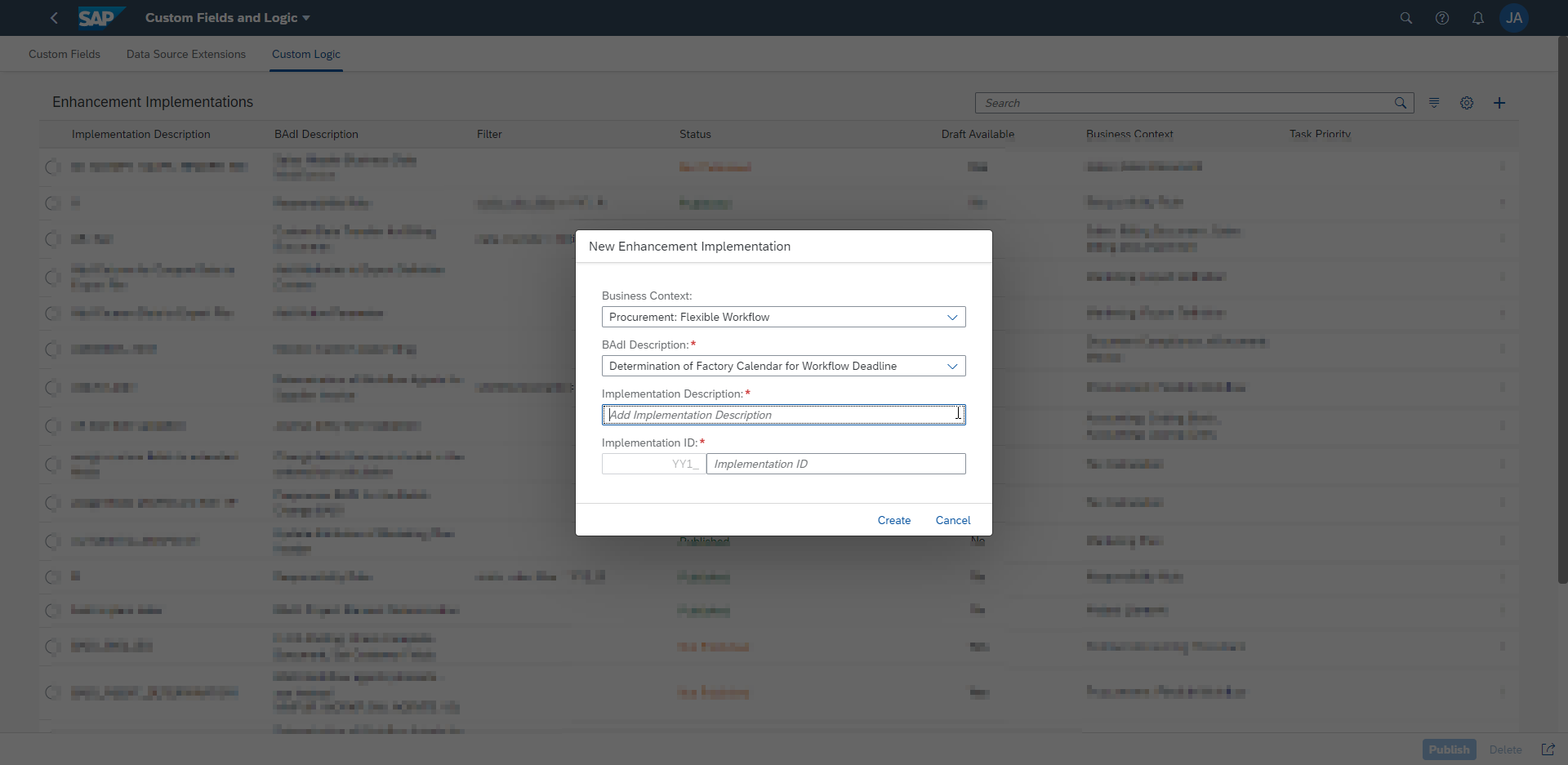1568x765 pixels.
Task: Expand the BAdI Description dropdown
Action: [951, 367]
